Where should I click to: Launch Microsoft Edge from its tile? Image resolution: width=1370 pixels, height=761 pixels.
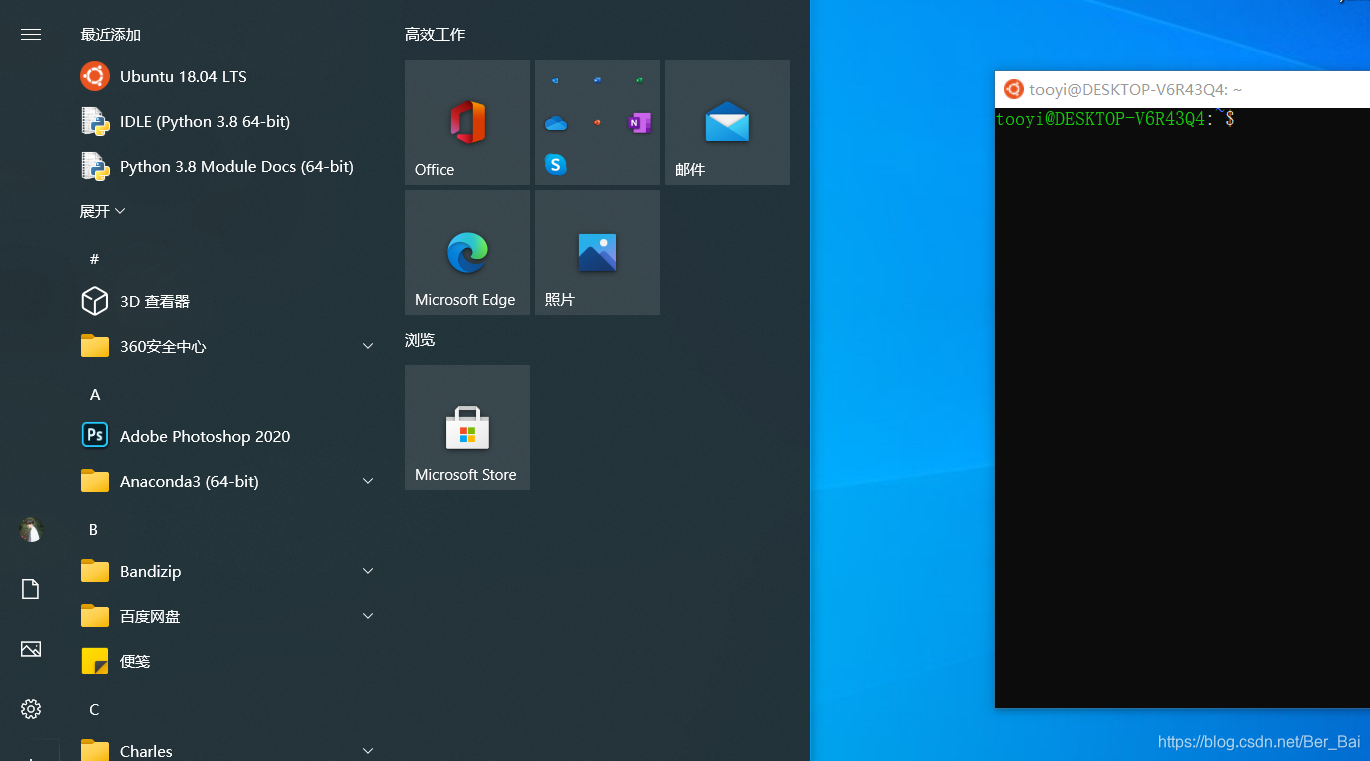pyautogui.click(x=466, y=252)
